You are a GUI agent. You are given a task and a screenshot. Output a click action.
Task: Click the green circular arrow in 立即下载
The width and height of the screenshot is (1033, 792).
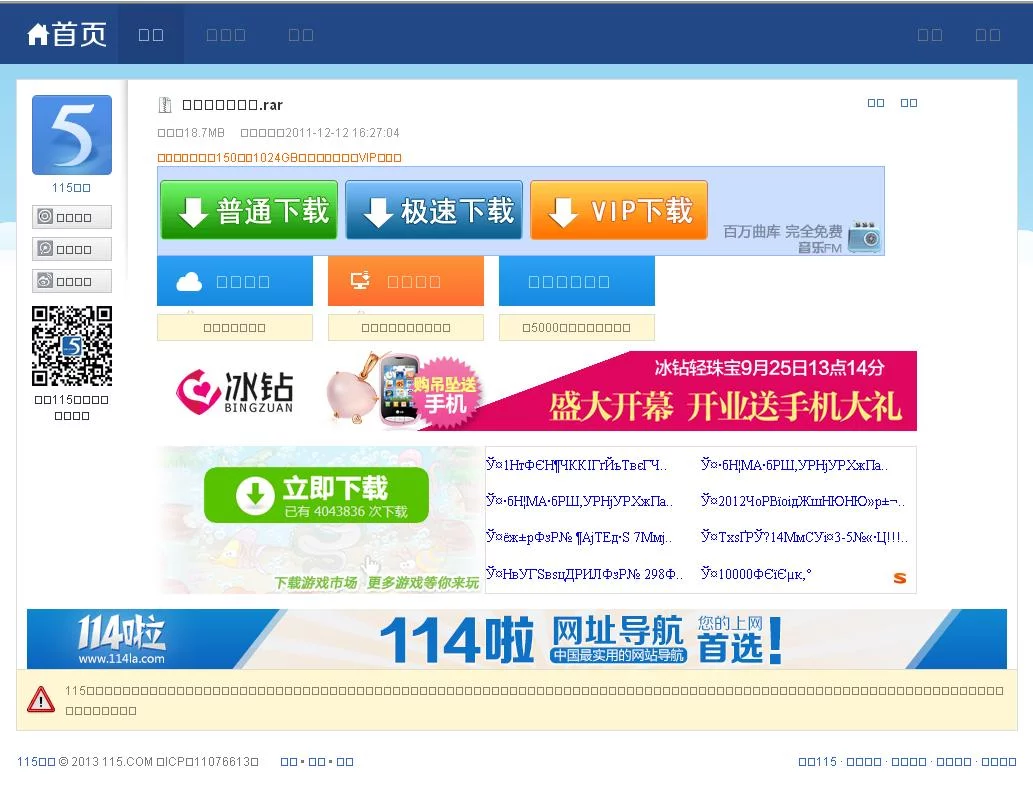pyautogui.click(x=255, y=495)
